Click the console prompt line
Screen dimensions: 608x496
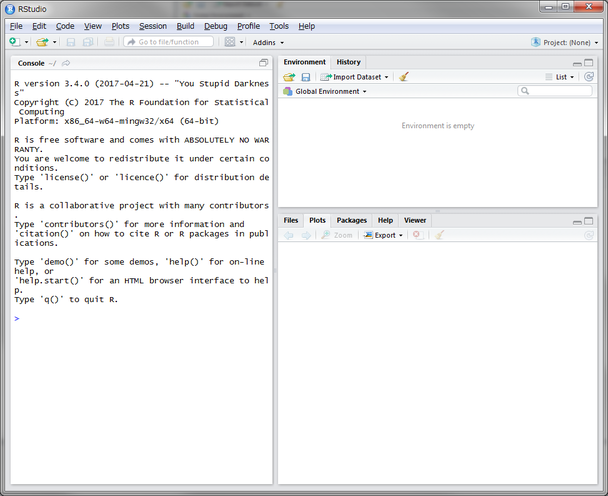141,318
